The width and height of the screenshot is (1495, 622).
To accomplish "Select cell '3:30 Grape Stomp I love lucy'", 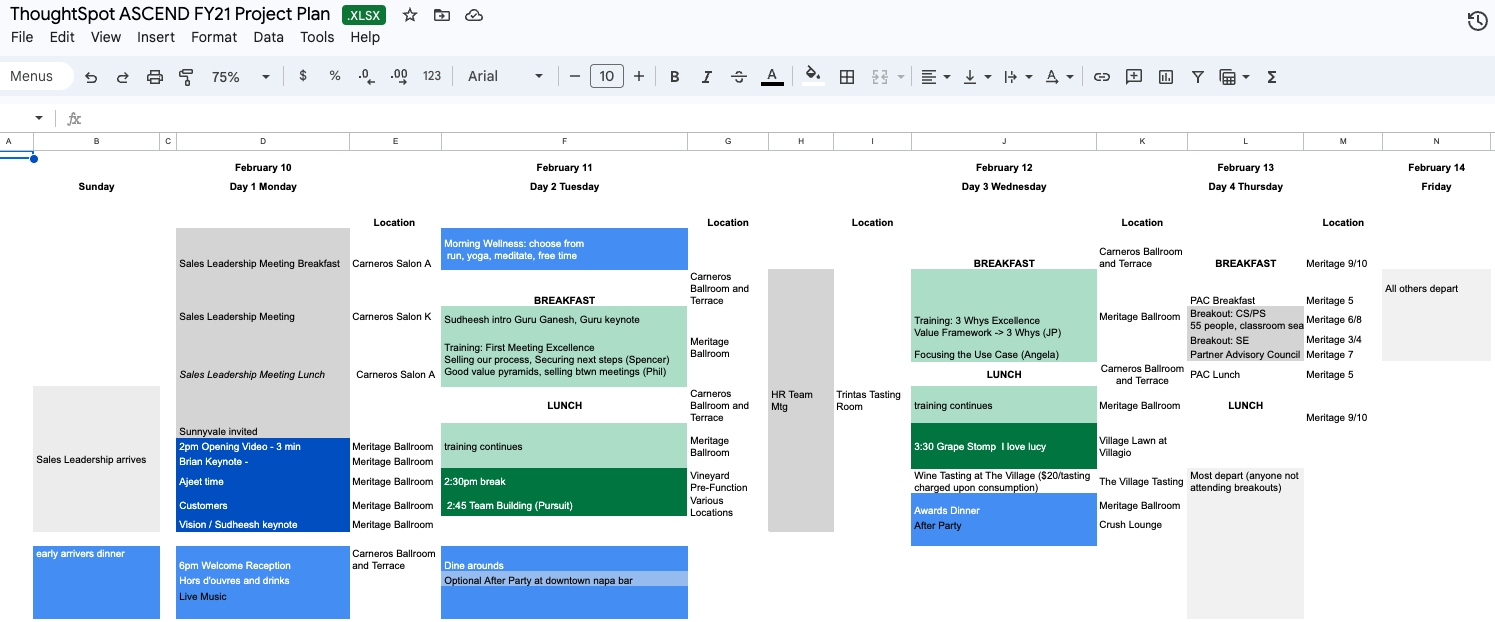I will pos(1004,446).
